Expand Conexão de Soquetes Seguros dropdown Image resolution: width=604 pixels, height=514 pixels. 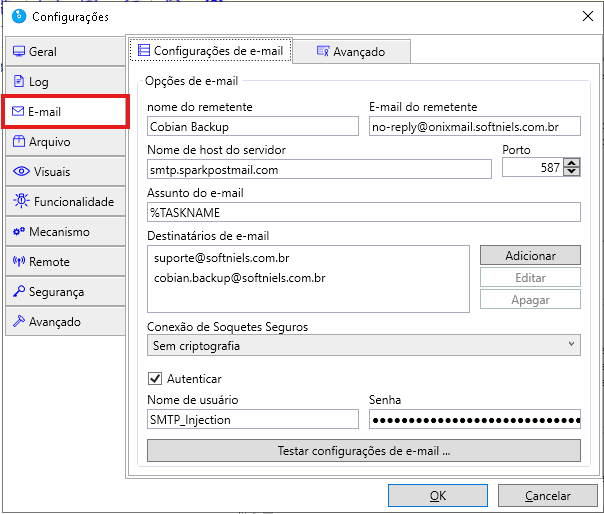(x=363, y=345)
